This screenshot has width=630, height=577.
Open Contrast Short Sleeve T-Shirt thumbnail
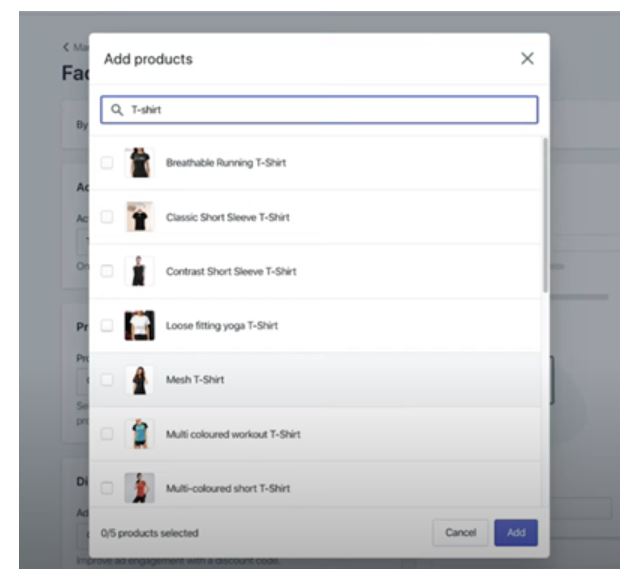(x=139, y=271)
